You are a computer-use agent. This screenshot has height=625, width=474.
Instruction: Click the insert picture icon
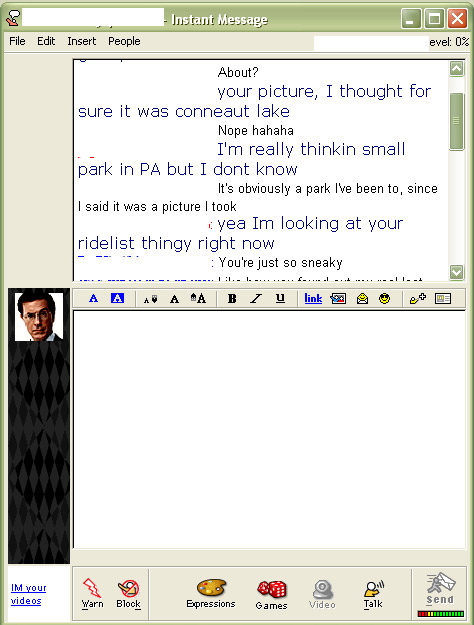point(338,299)
